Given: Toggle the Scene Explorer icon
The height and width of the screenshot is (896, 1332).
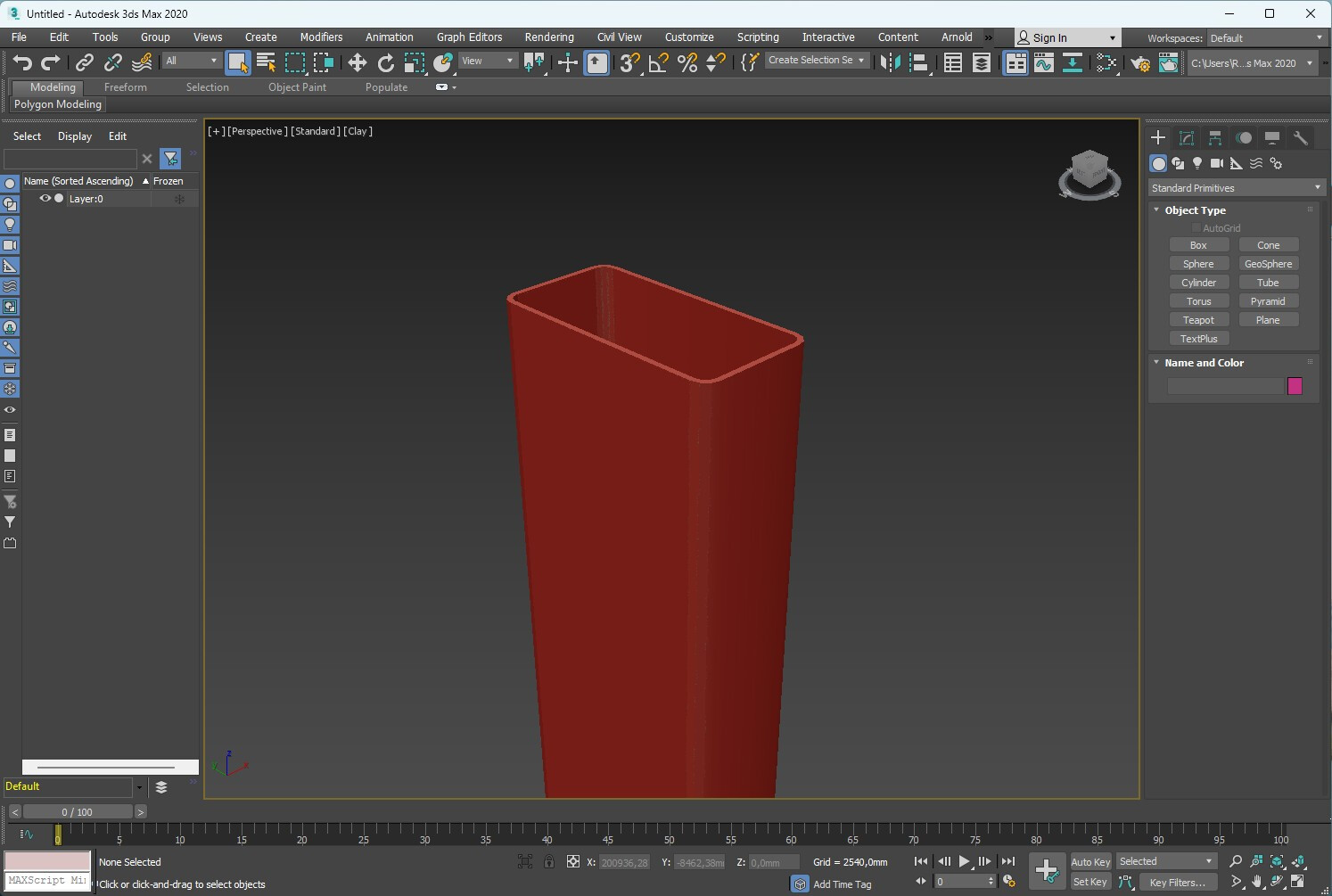Looking at the screenshot, I should tap(953, 62).
